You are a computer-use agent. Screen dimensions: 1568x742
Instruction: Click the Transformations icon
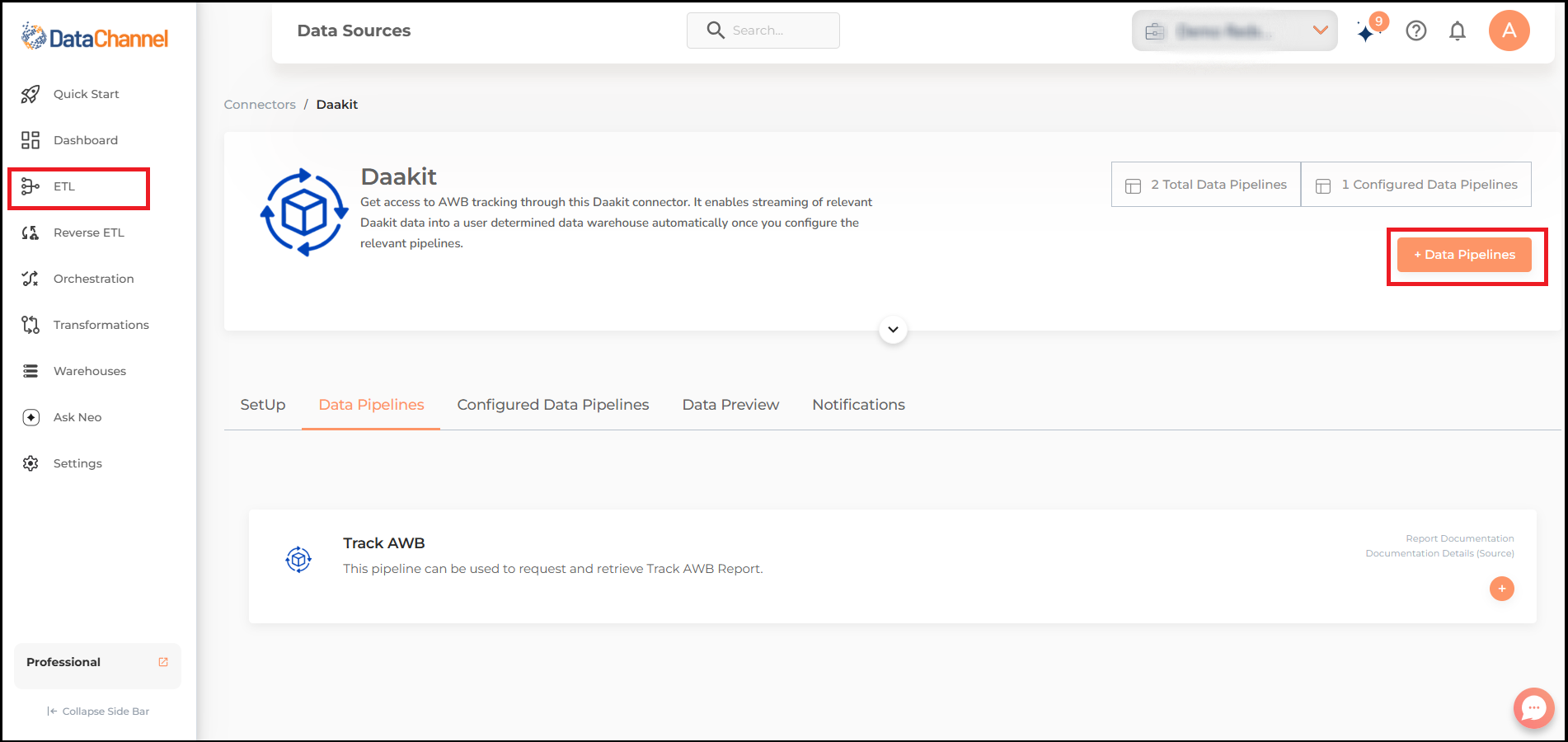click(31, 325)
